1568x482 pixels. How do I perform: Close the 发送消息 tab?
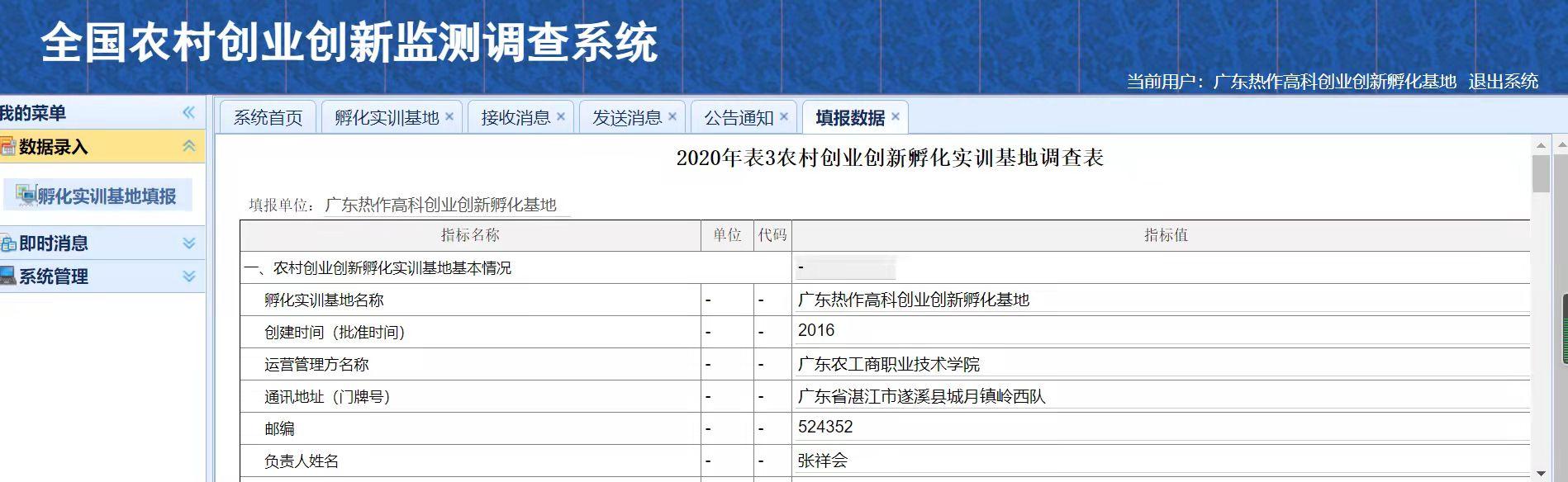pos(672,116)
